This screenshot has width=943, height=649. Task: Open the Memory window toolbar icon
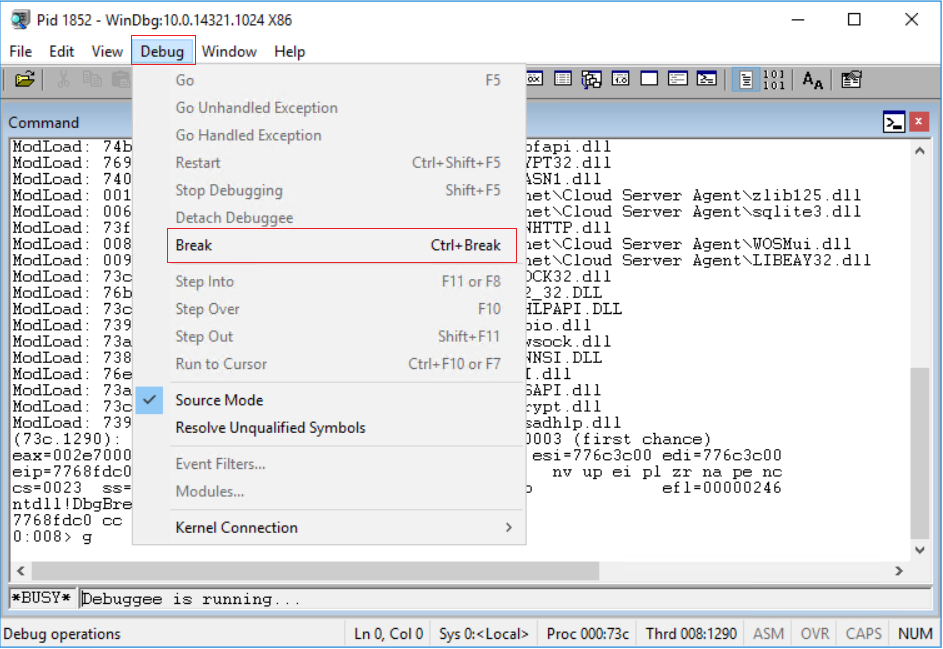coord(563,79)
